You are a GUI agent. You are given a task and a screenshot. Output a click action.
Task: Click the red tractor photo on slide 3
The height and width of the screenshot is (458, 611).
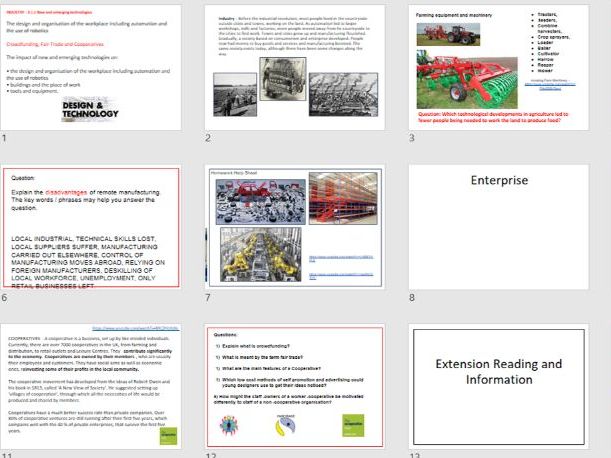[448, 34]
